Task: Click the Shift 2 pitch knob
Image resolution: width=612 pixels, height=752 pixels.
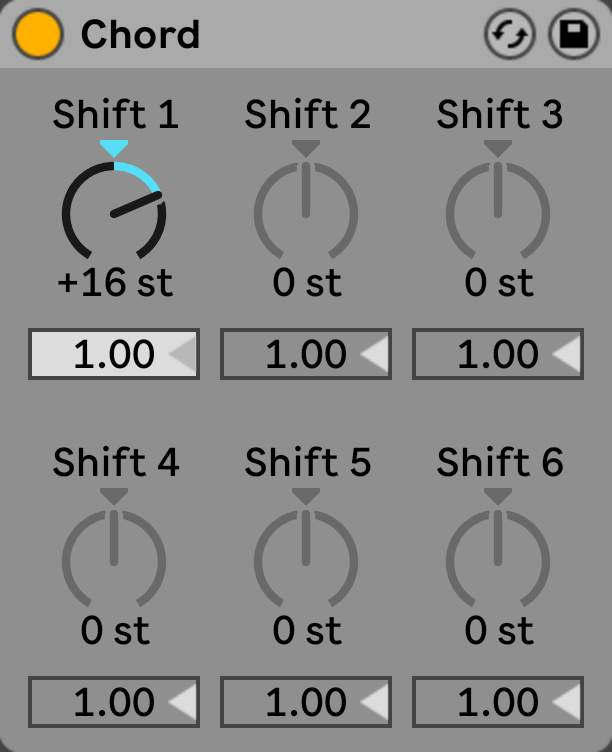Action: point(306,211)
